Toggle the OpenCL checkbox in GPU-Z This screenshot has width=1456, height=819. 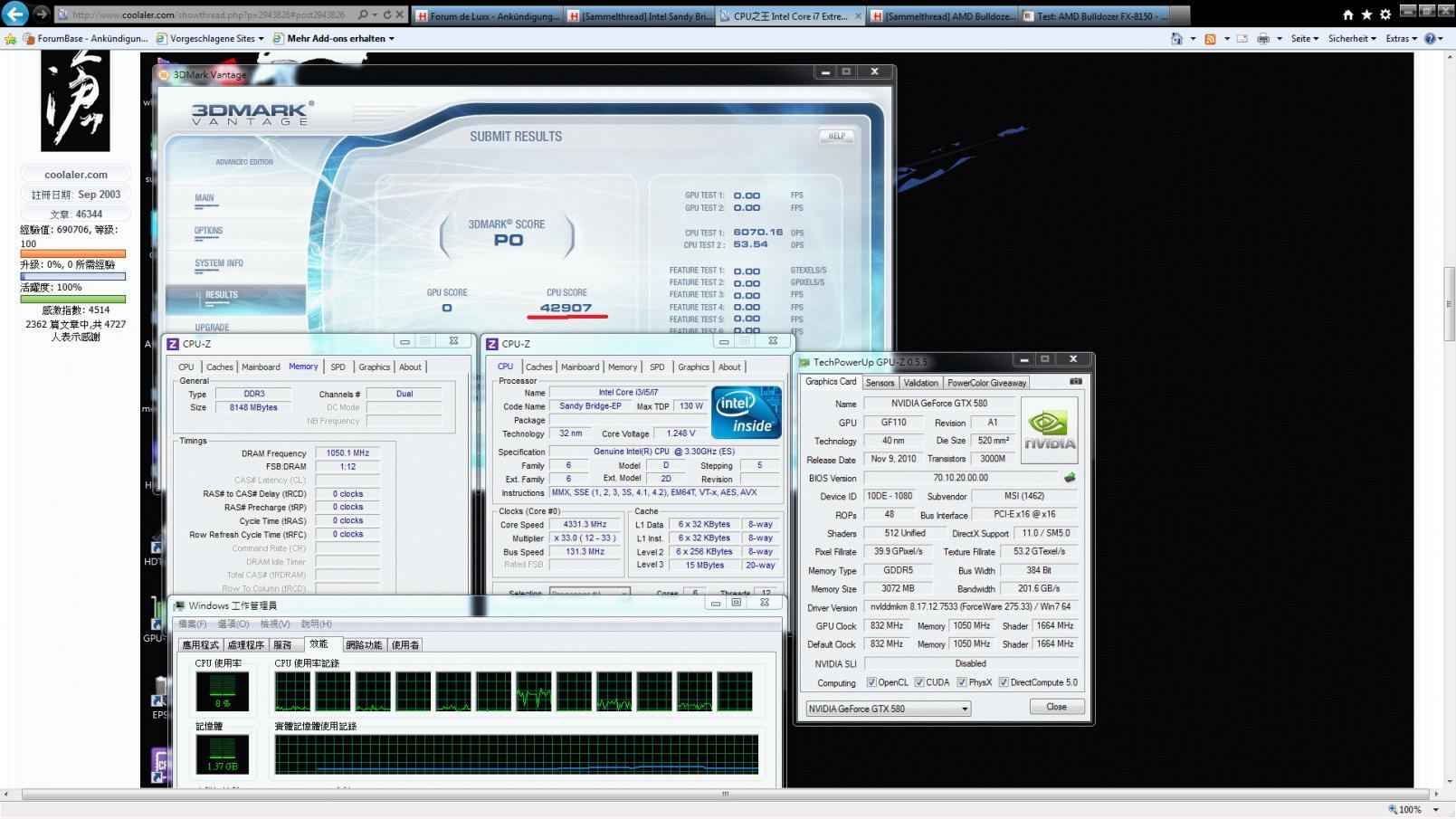click(871, 682)
